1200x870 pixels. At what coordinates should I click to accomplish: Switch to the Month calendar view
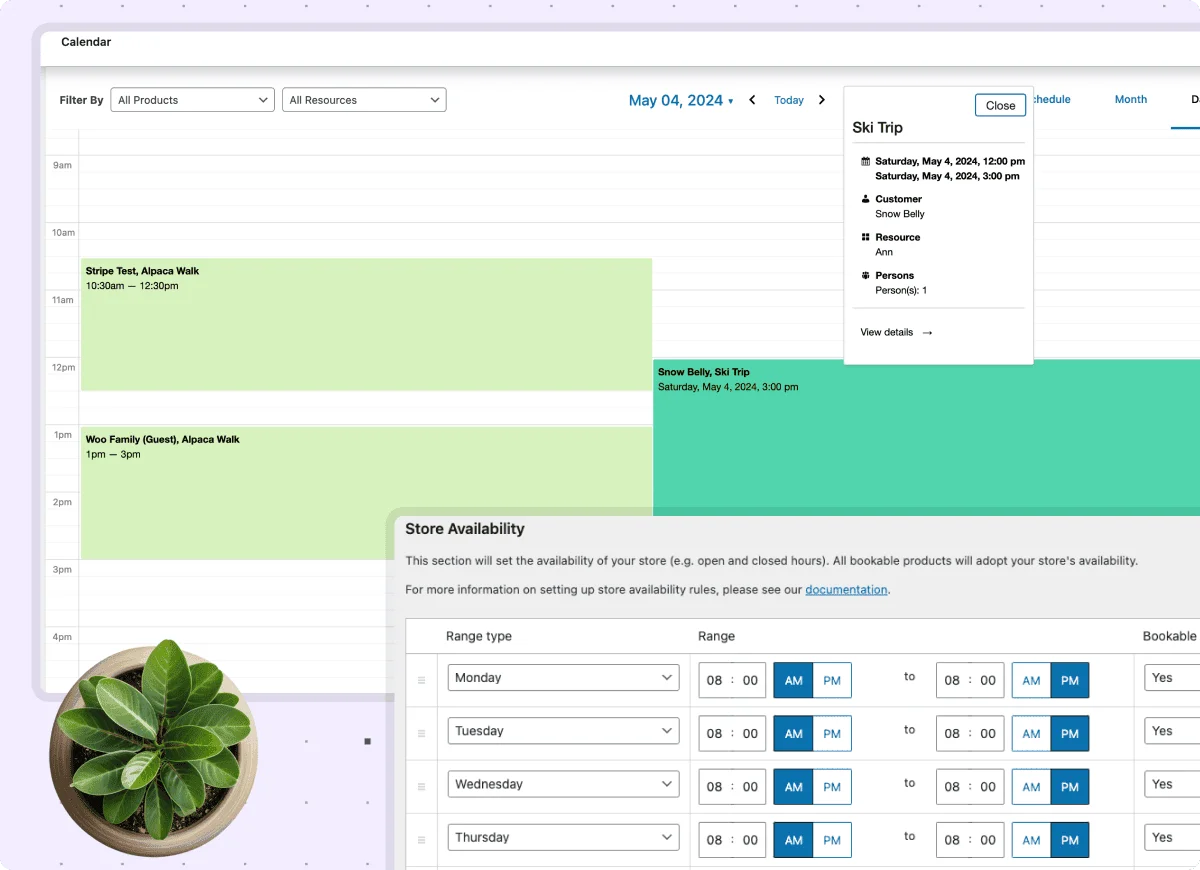click(x=1131, y=99)
